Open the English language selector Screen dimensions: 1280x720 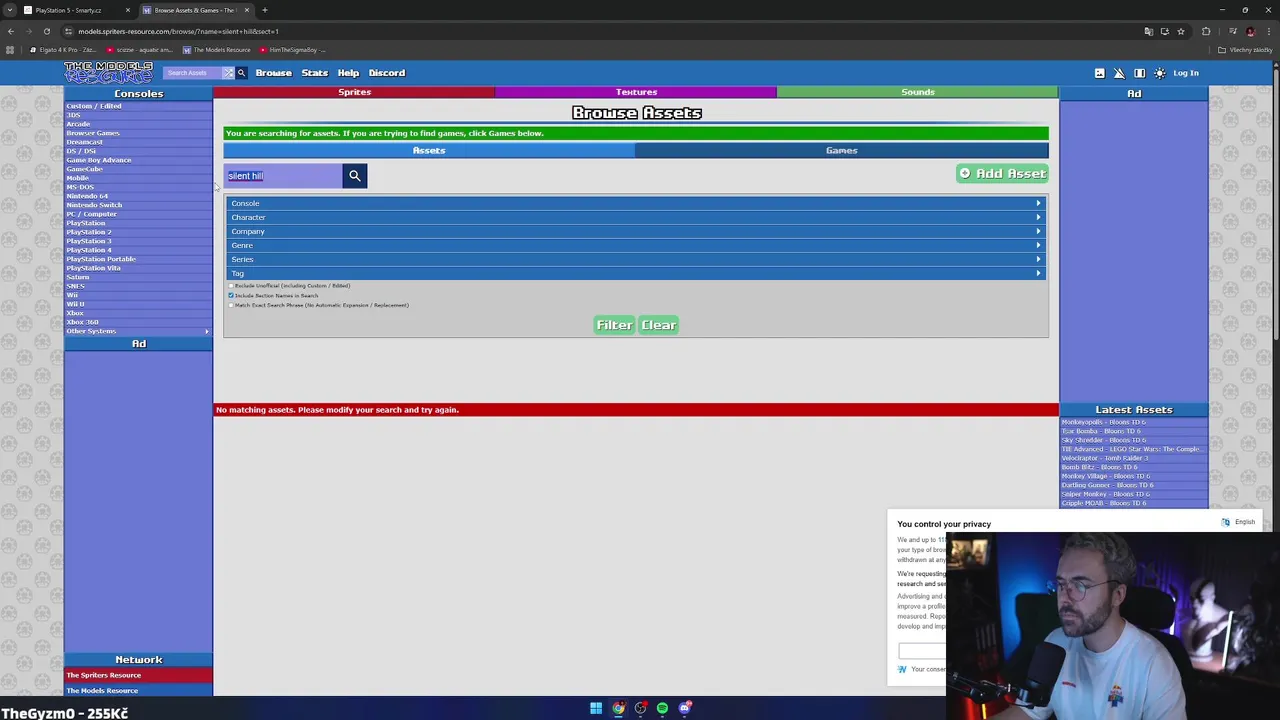point(1239,522)
